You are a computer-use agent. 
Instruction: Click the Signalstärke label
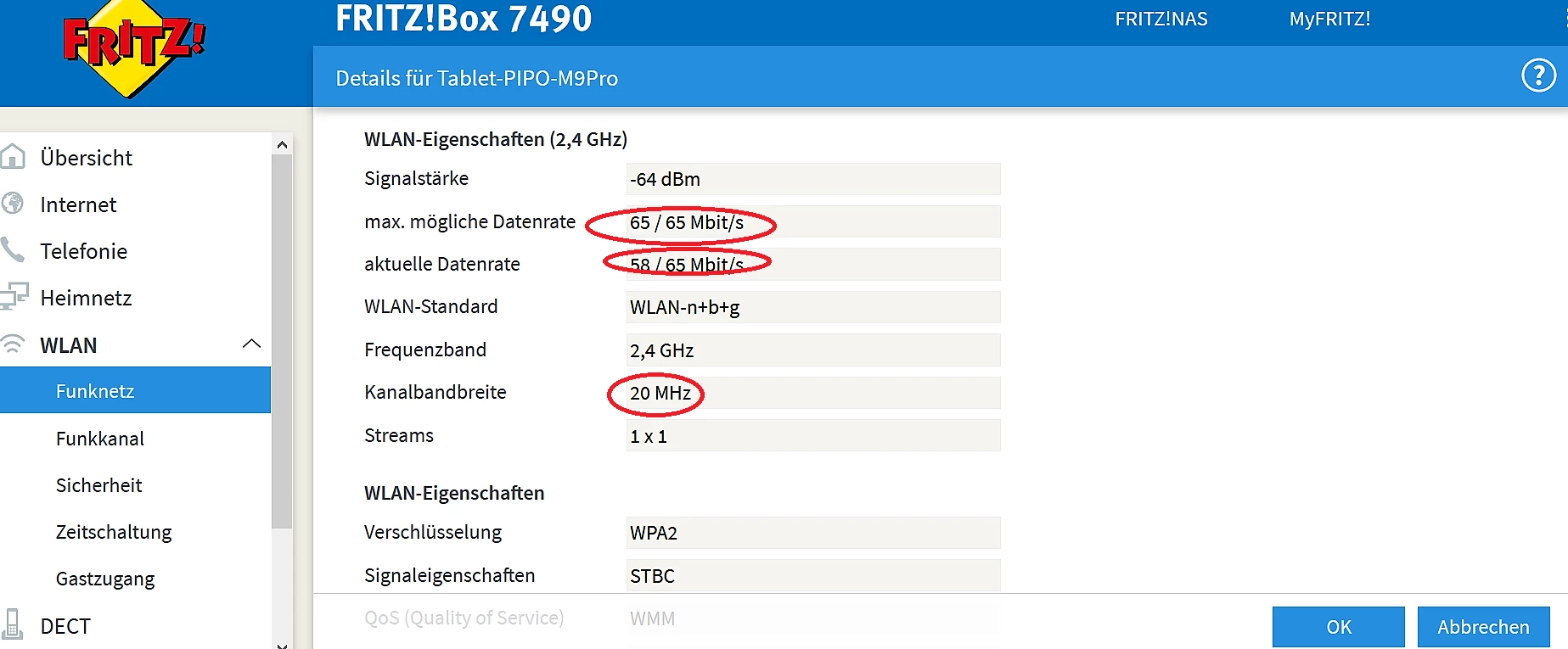coord(416,178)
